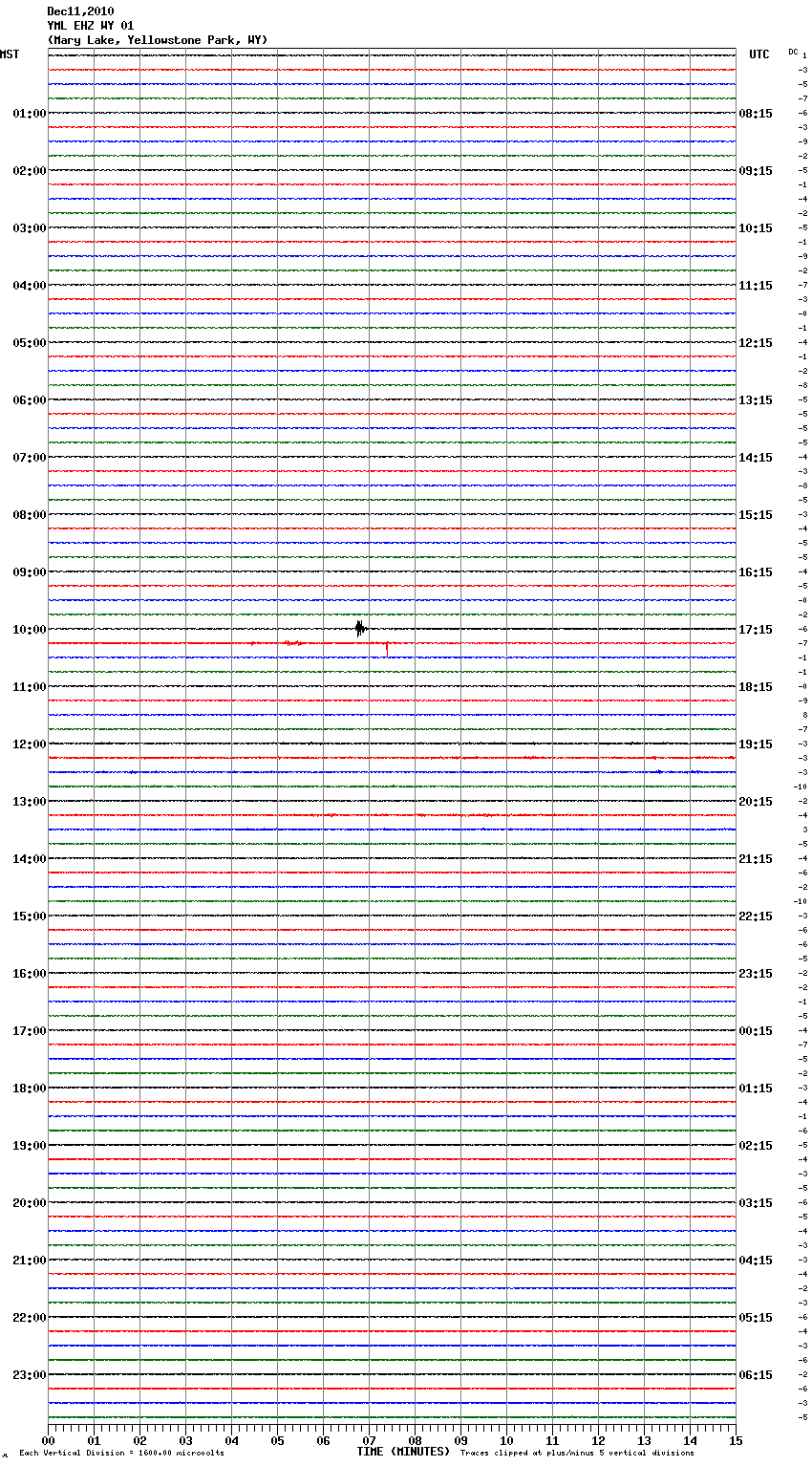
Task: Click the "09:15" UTC time label
Action: pyautogui.click(x=756, y=171)
